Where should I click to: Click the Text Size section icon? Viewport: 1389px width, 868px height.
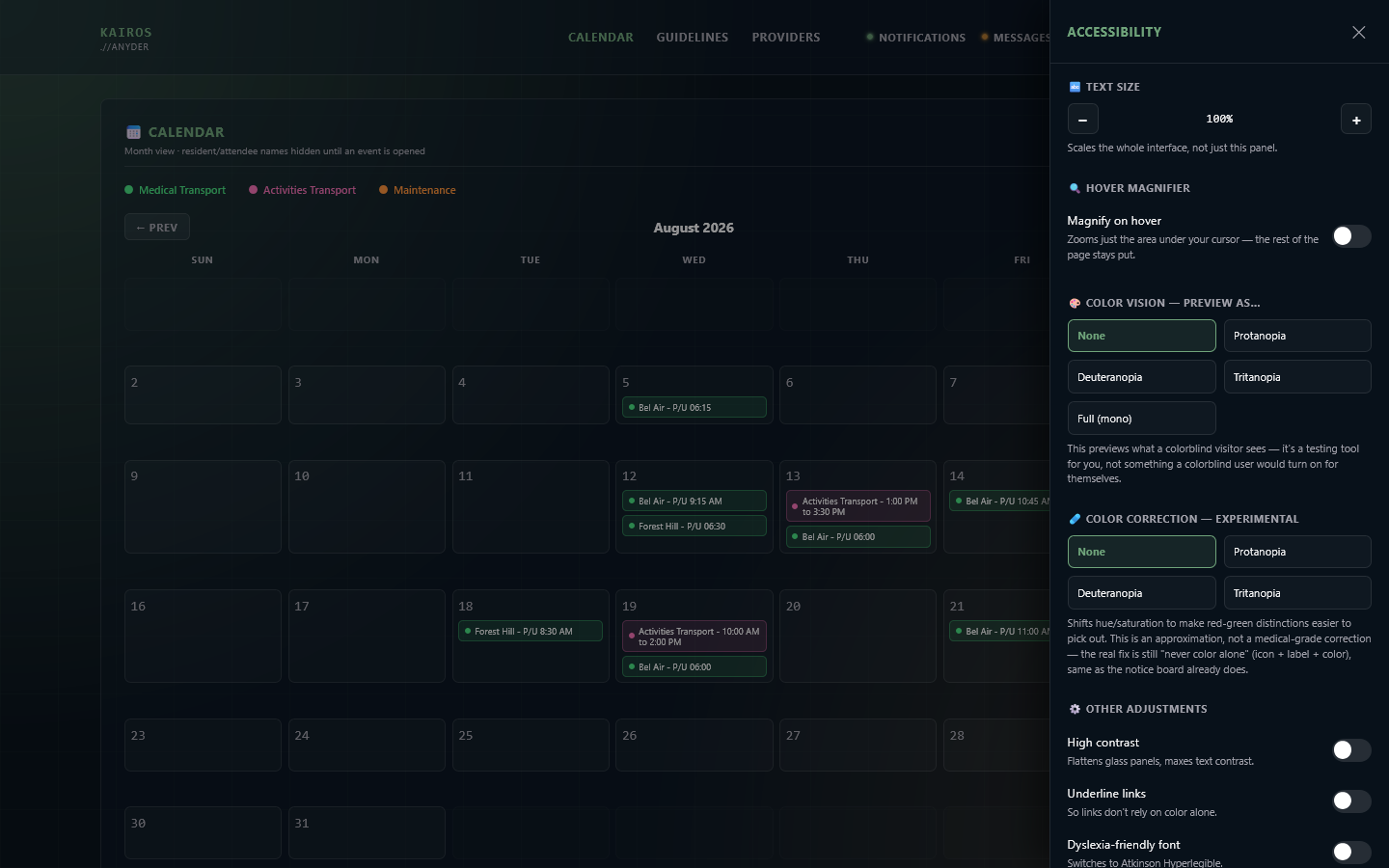click(1075, 87)
